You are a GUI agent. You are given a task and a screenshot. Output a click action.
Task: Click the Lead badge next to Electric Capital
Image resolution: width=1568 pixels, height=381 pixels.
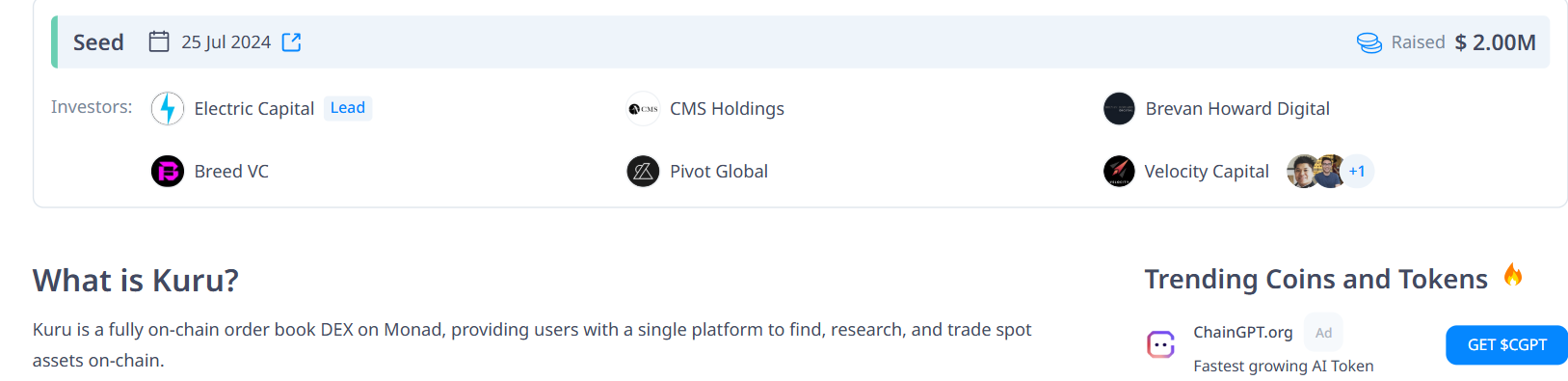point(348,107)
